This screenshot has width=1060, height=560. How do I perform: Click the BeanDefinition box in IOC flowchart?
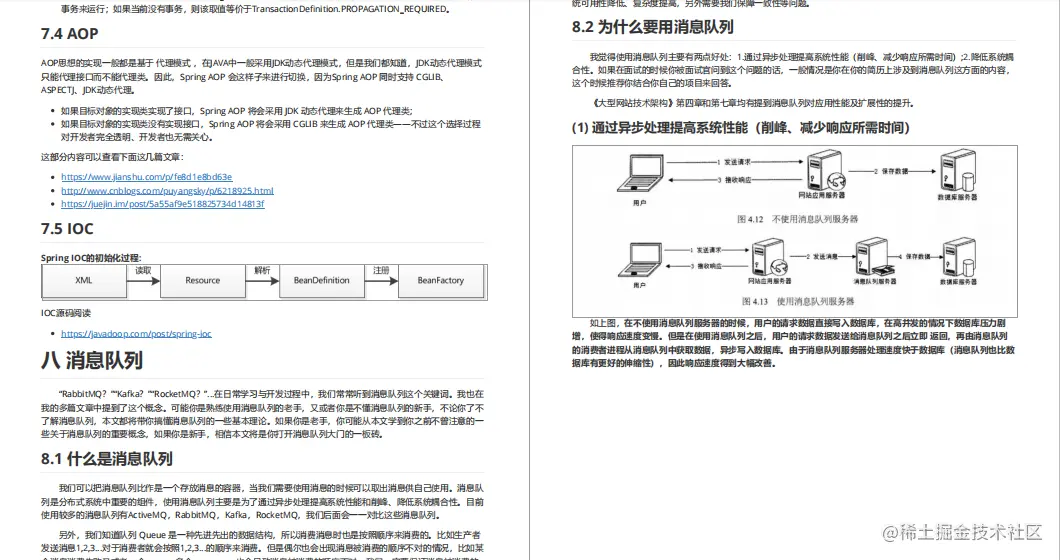point(321,281)
